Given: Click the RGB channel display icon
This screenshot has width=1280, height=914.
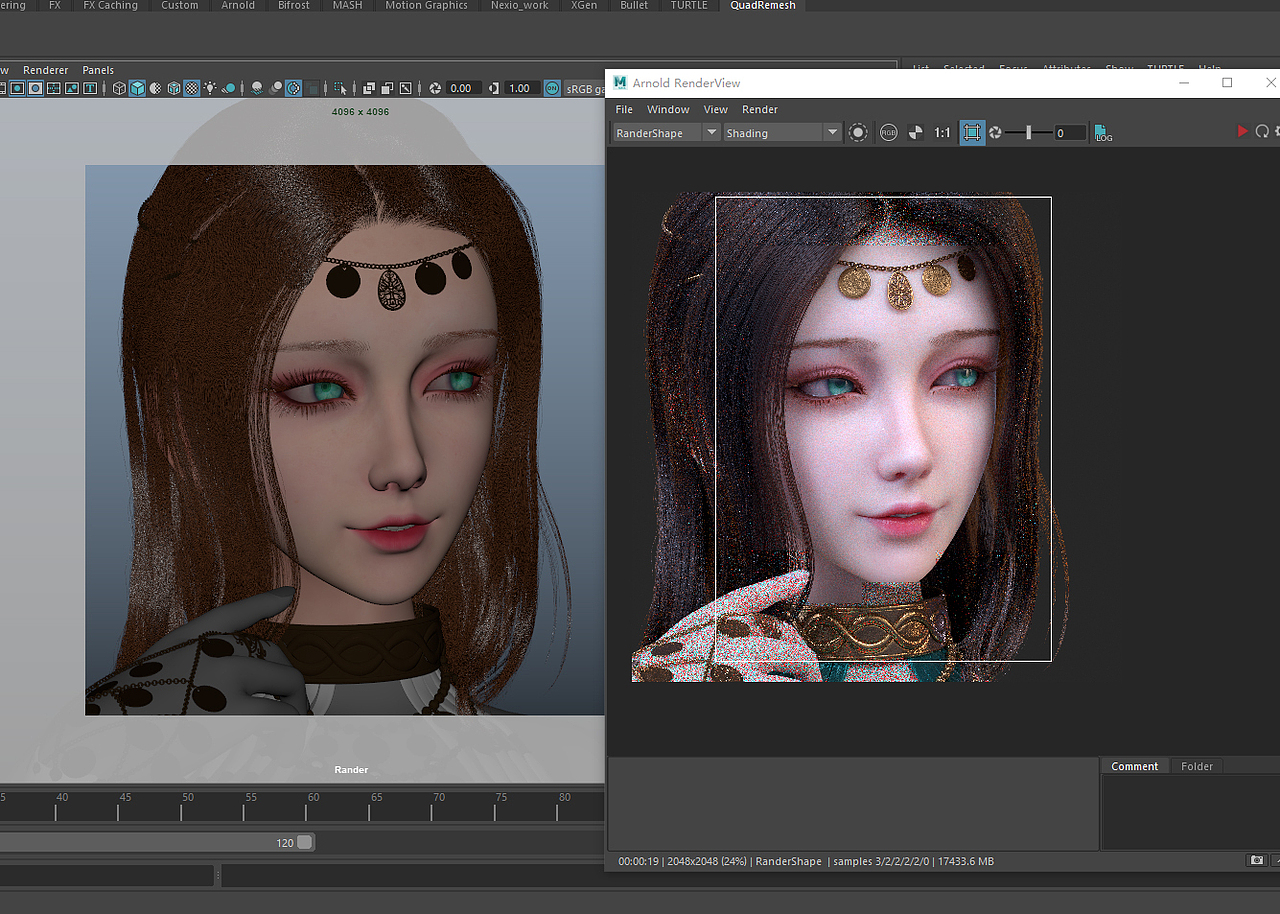Looking at the screenshot, I should click(888, 133).
